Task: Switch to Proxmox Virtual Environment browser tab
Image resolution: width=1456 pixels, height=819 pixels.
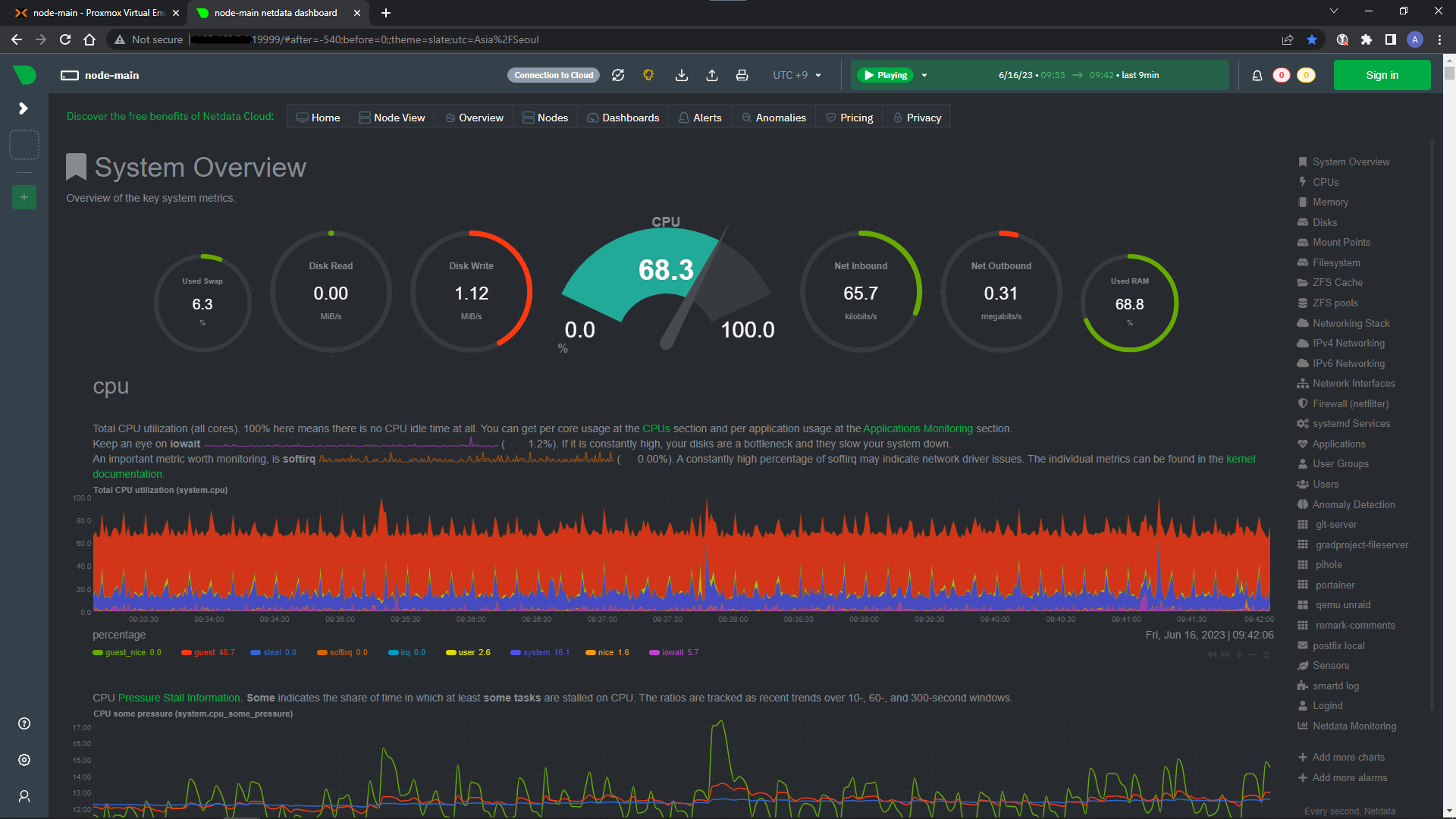Action: [x=97, y=13]
